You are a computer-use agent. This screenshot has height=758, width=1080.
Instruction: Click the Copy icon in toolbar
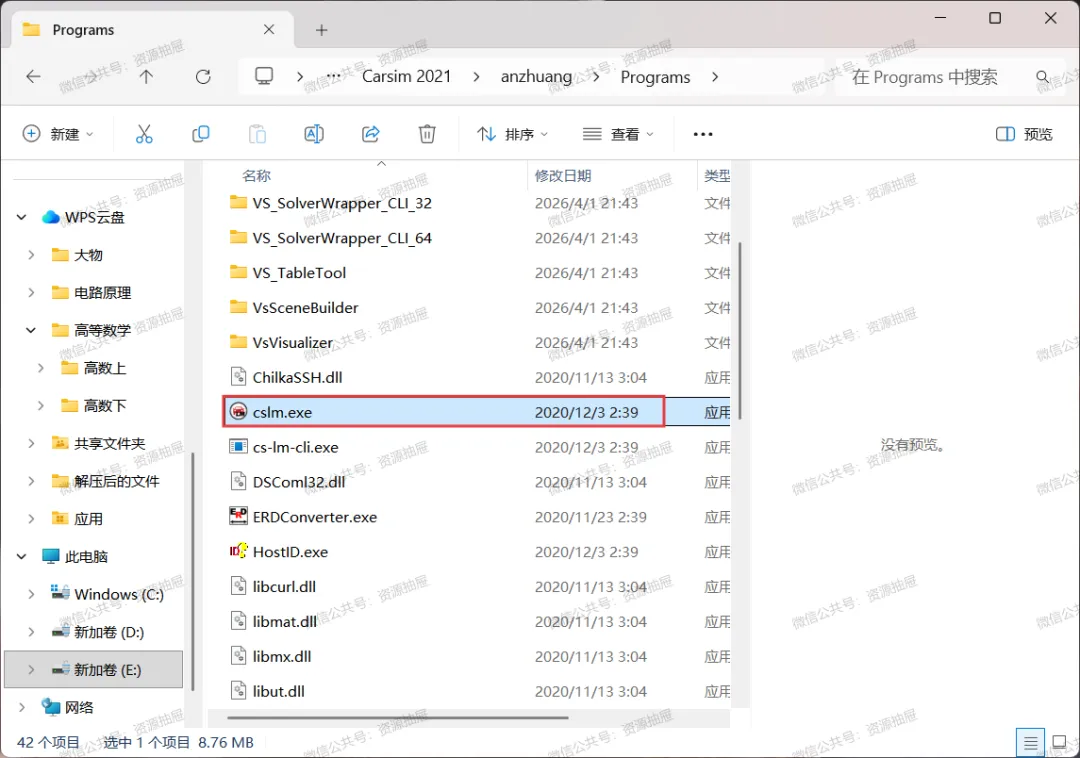point(200,134)
